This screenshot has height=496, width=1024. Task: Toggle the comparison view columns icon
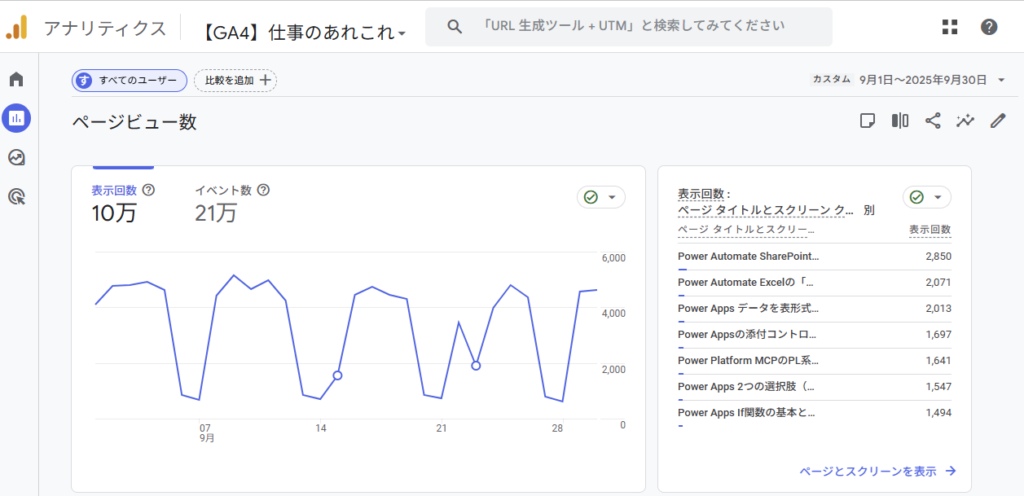coord(900,121)
